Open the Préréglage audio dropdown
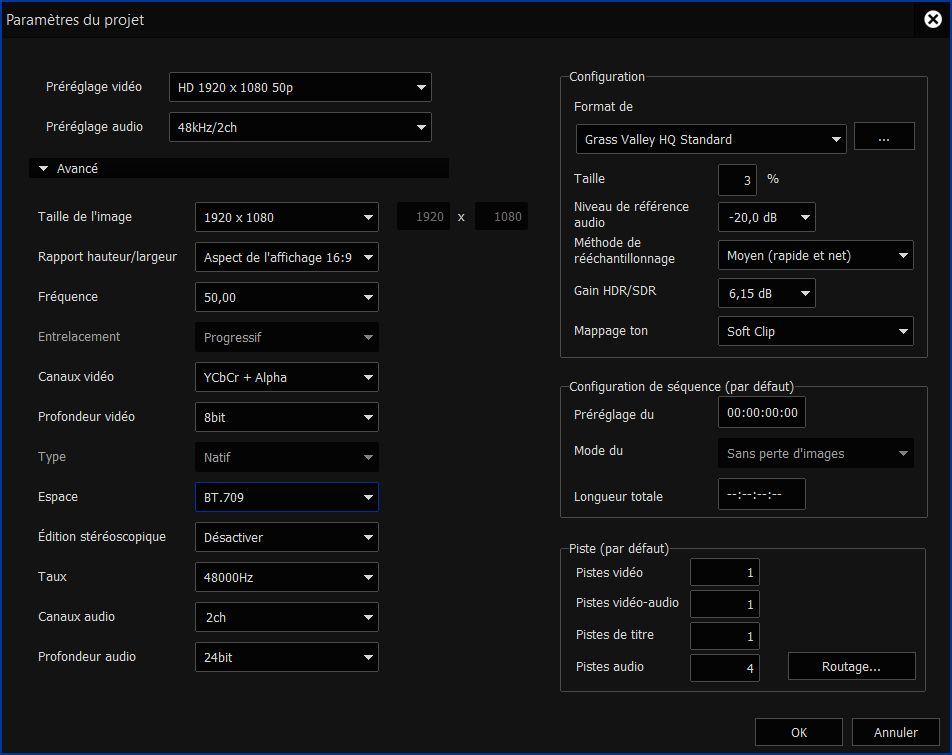952x755 pixels. pos(299,128)
